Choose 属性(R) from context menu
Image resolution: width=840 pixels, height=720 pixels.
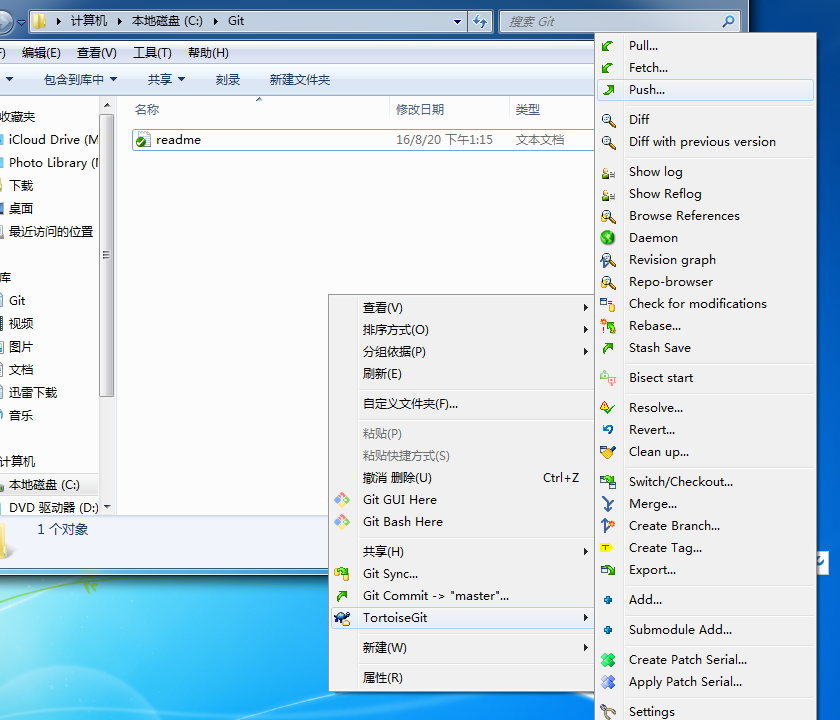pos(462,678)
